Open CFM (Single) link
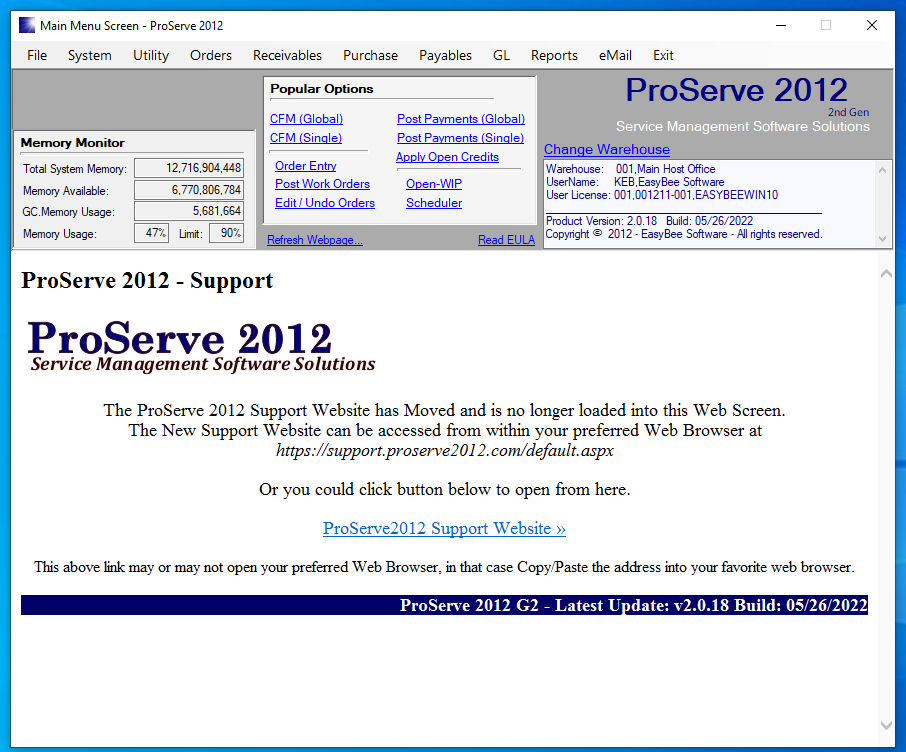 (x=306, y=138)
